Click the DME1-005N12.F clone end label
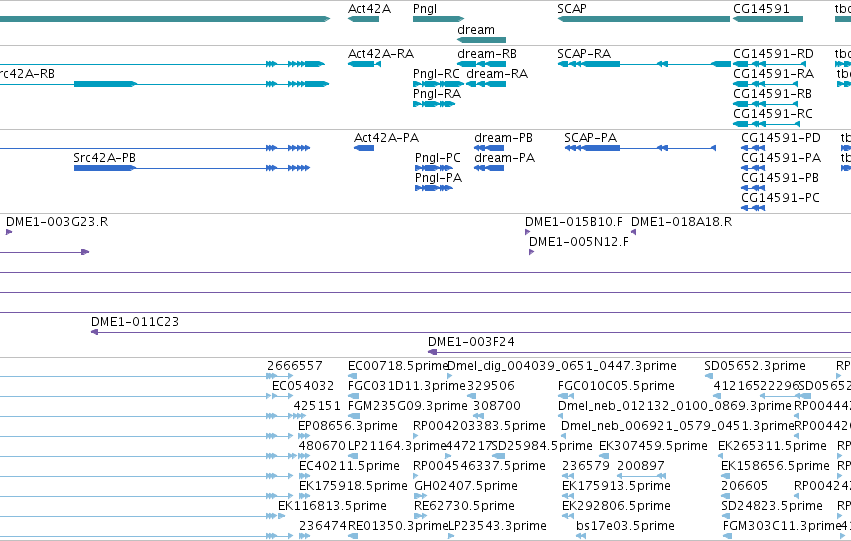This screenshot has height=541, width=851. [579, 242]
